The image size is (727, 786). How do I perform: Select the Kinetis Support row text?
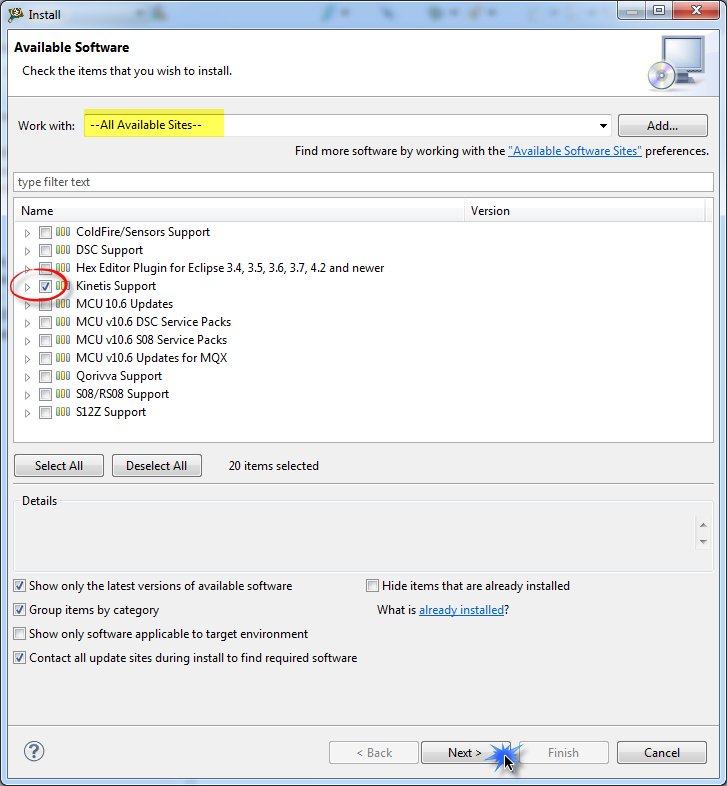pos(116,286)
